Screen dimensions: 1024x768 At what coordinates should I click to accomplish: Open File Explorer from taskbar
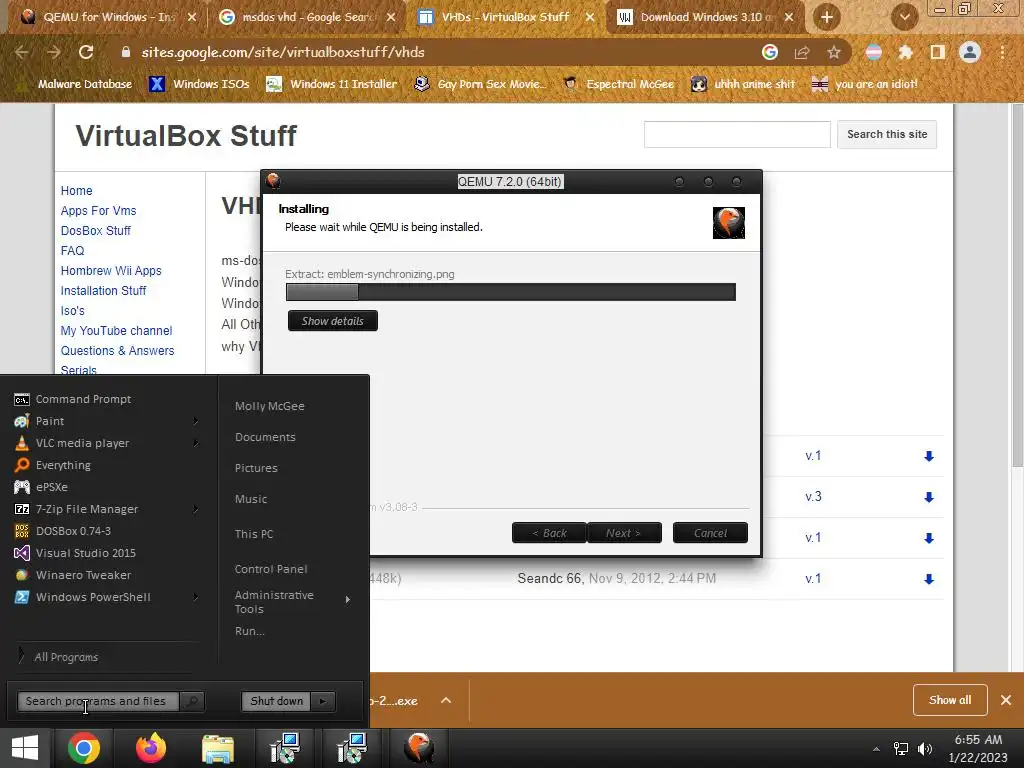tap(218, 748)
